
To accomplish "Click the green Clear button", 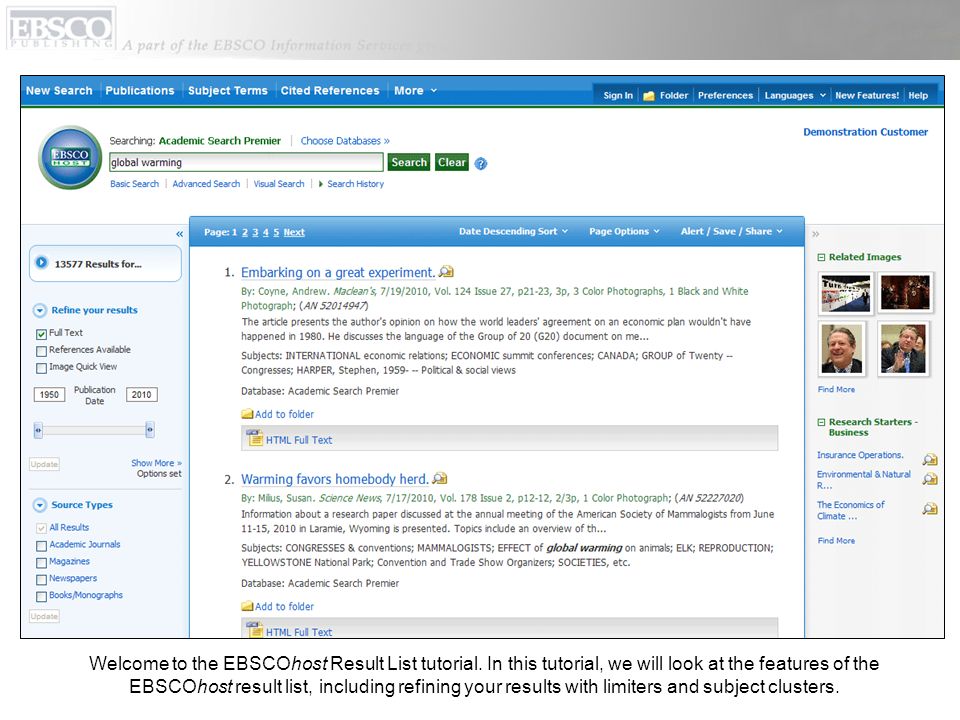I will point(452,162).
